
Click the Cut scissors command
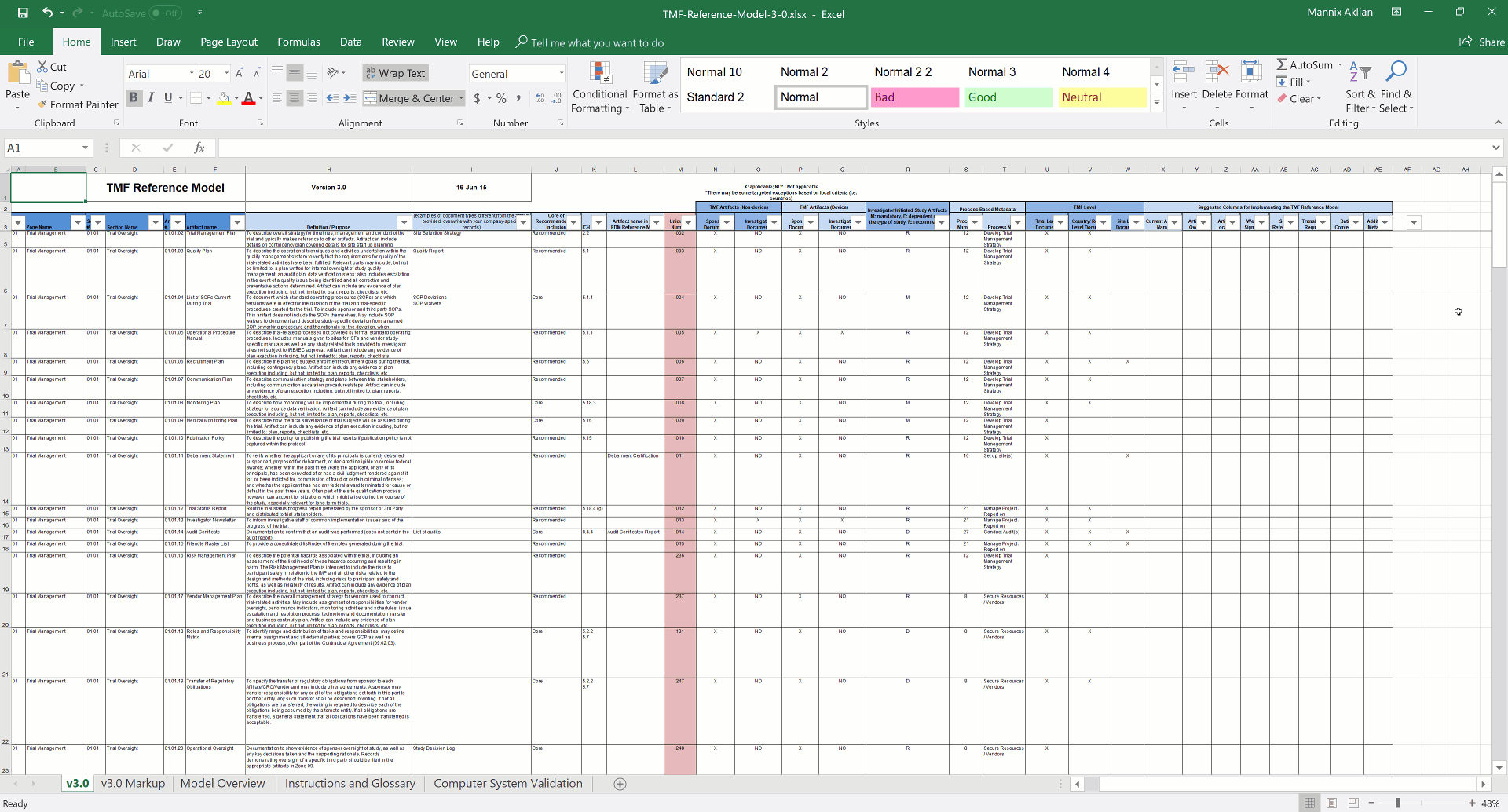click(52, 67)
